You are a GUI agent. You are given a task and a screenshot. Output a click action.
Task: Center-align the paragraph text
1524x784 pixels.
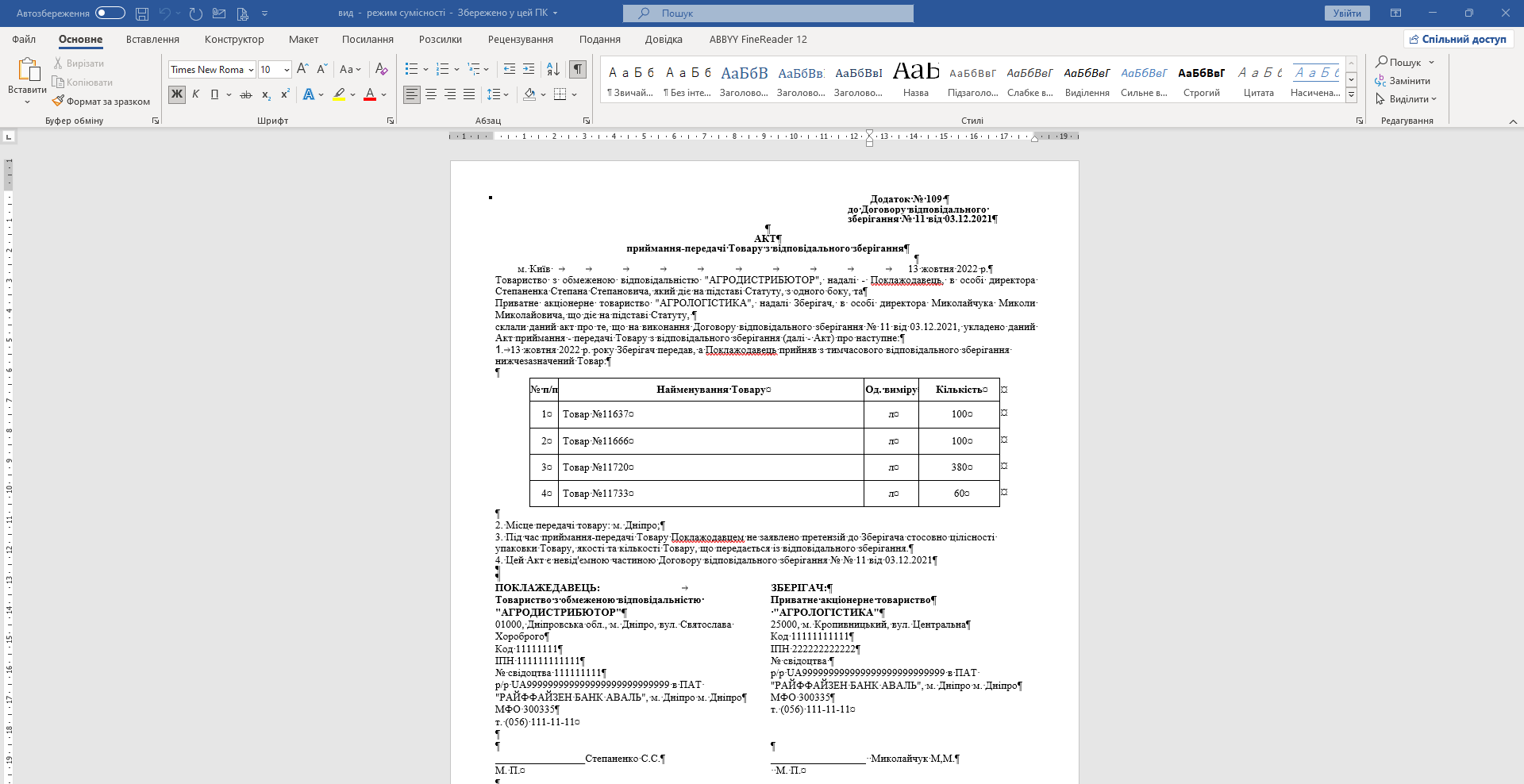pyautogui.click(x=431, y=94)
